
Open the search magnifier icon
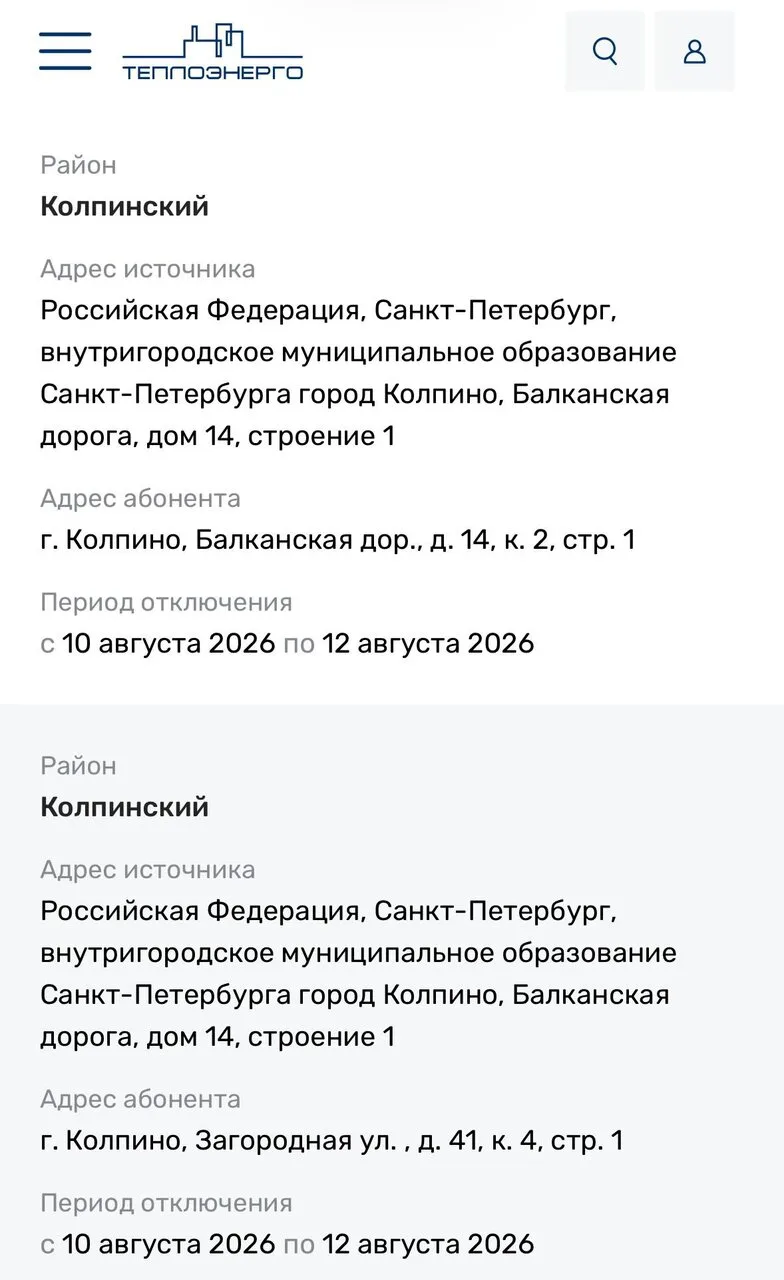click(x=605, y=51)
